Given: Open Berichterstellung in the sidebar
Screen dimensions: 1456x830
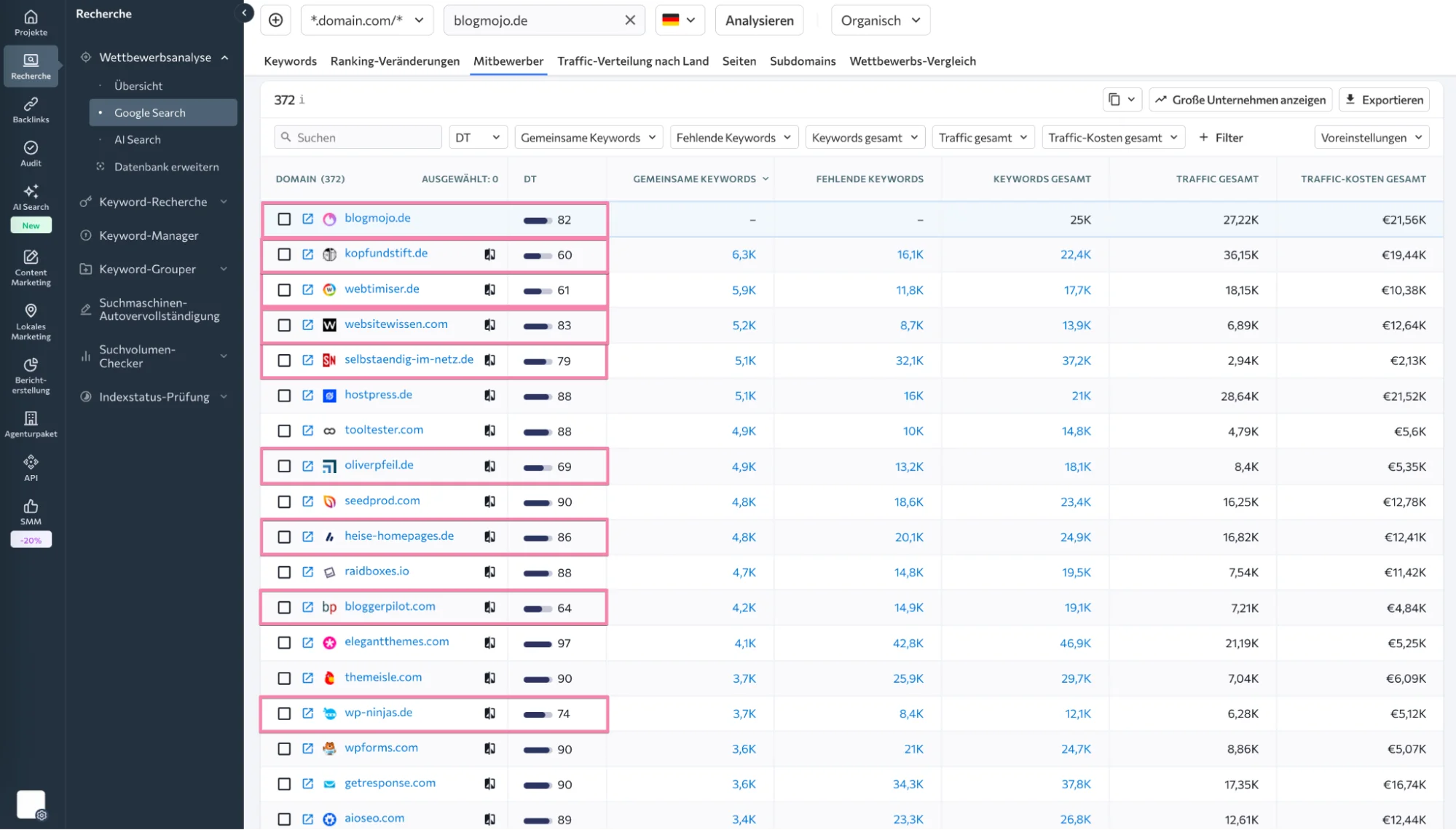Looking at the screenshot, I should tap(31, 375).
